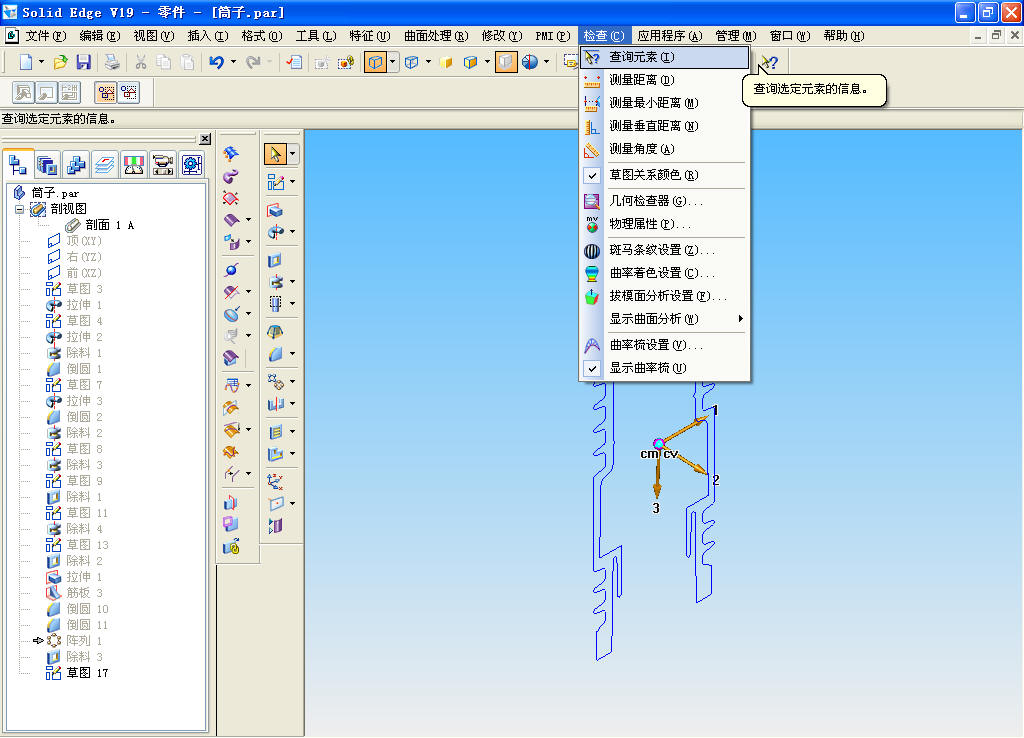Click the Mirror Copy tool icon

(276, 404)
